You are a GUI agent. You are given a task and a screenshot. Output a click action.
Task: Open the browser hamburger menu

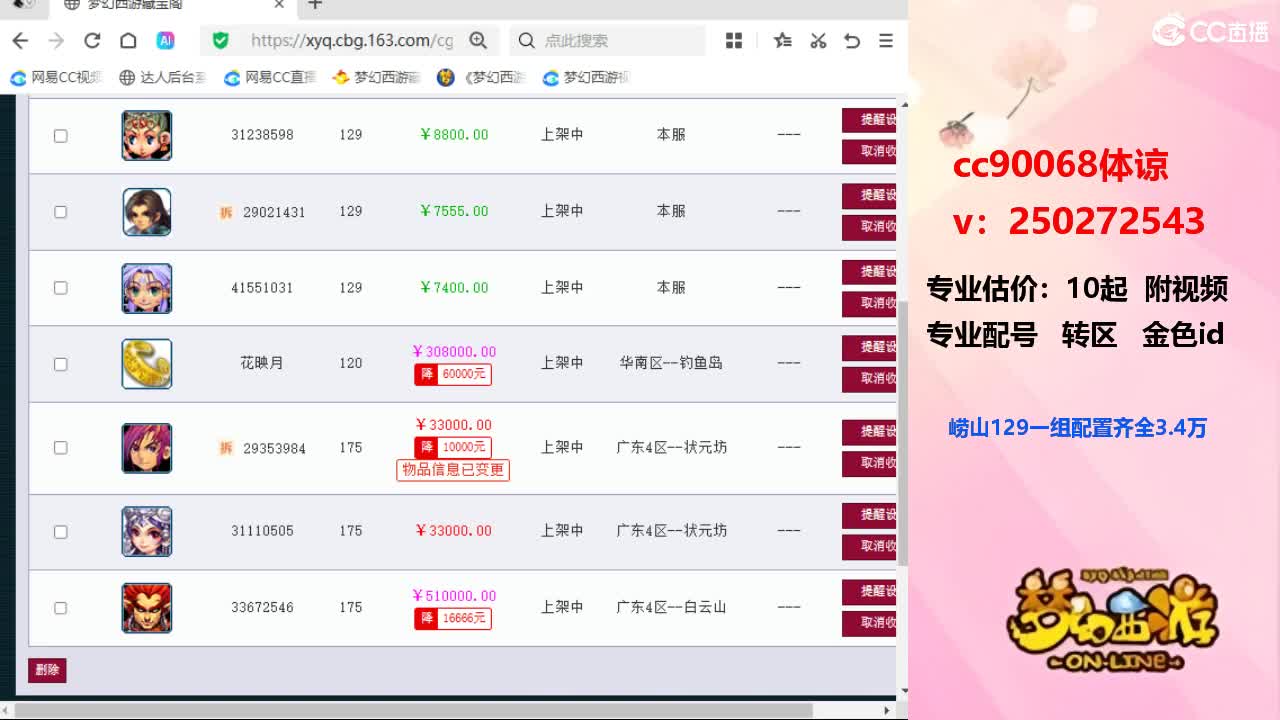[886, 41]
